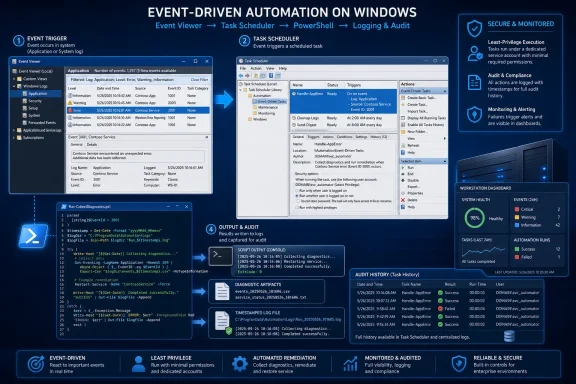Collapse Task Scheduler Library tree node
Screen dimensions: 576x384
point(241,90)
